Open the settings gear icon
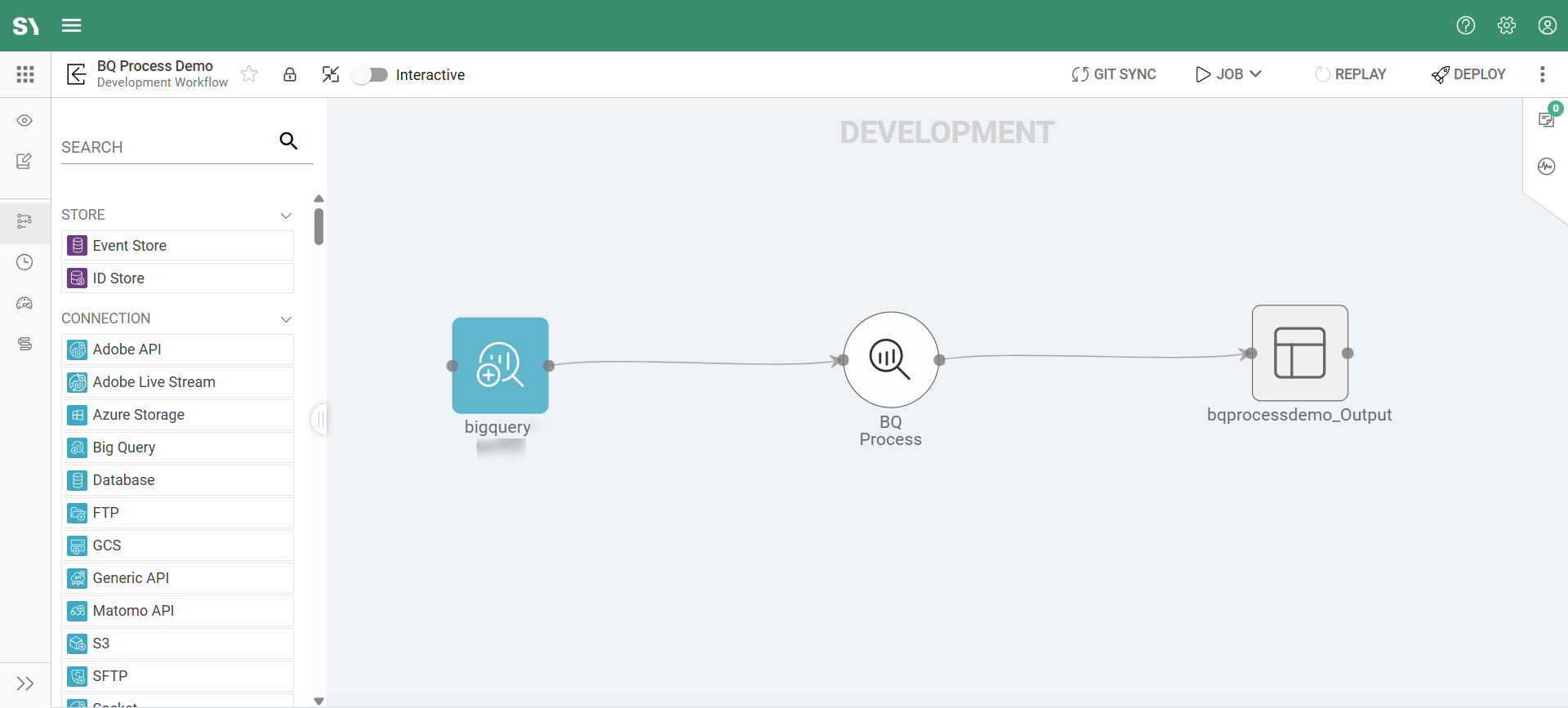The image size is (1568, 708). pyautogui.click(x=1507, y=25)
